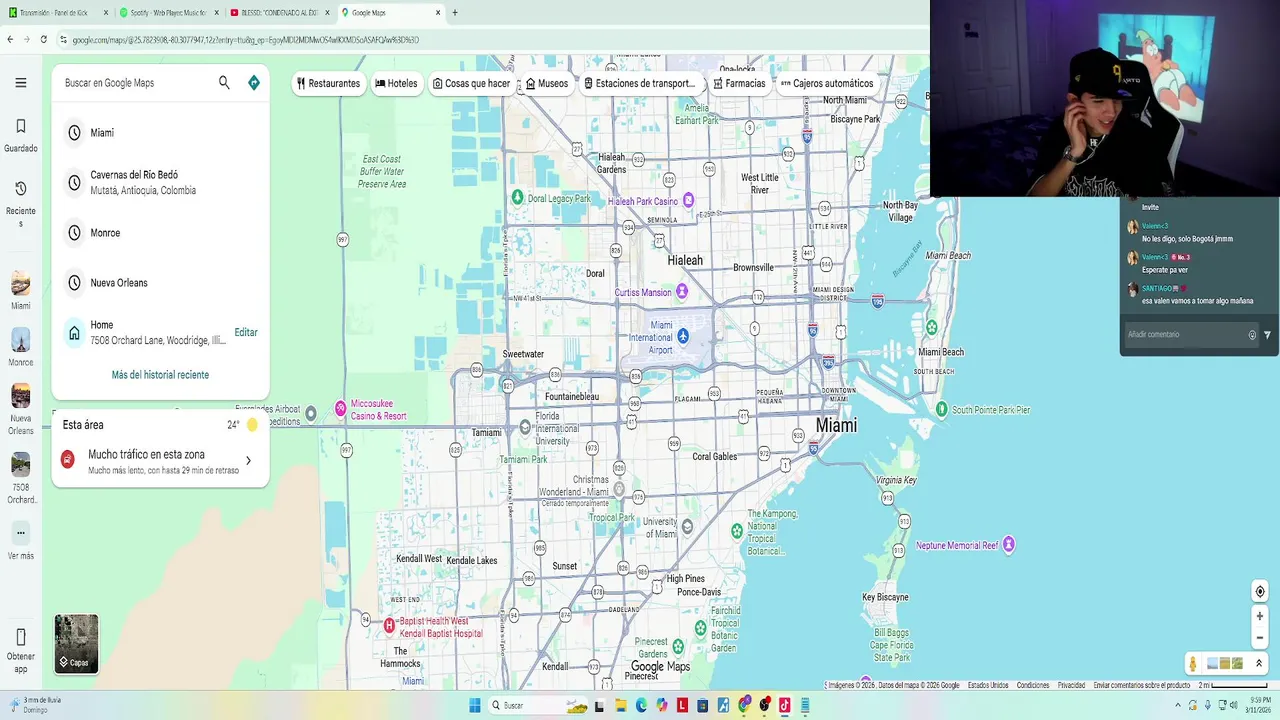This screenshot has width=1280, height=720.
Task: Click Miami International Airport marker
Action: pyautogui.click(x=683, y=336)
